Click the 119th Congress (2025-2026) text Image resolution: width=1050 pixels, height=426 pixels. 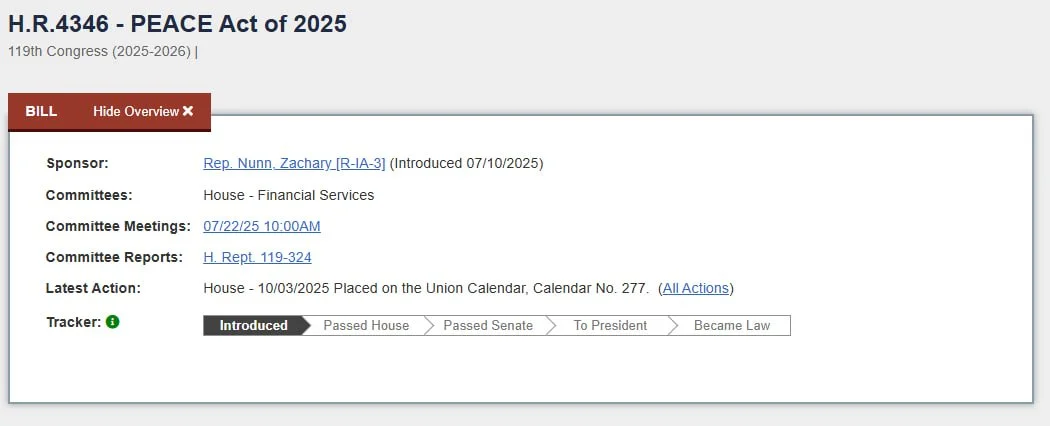100,52
